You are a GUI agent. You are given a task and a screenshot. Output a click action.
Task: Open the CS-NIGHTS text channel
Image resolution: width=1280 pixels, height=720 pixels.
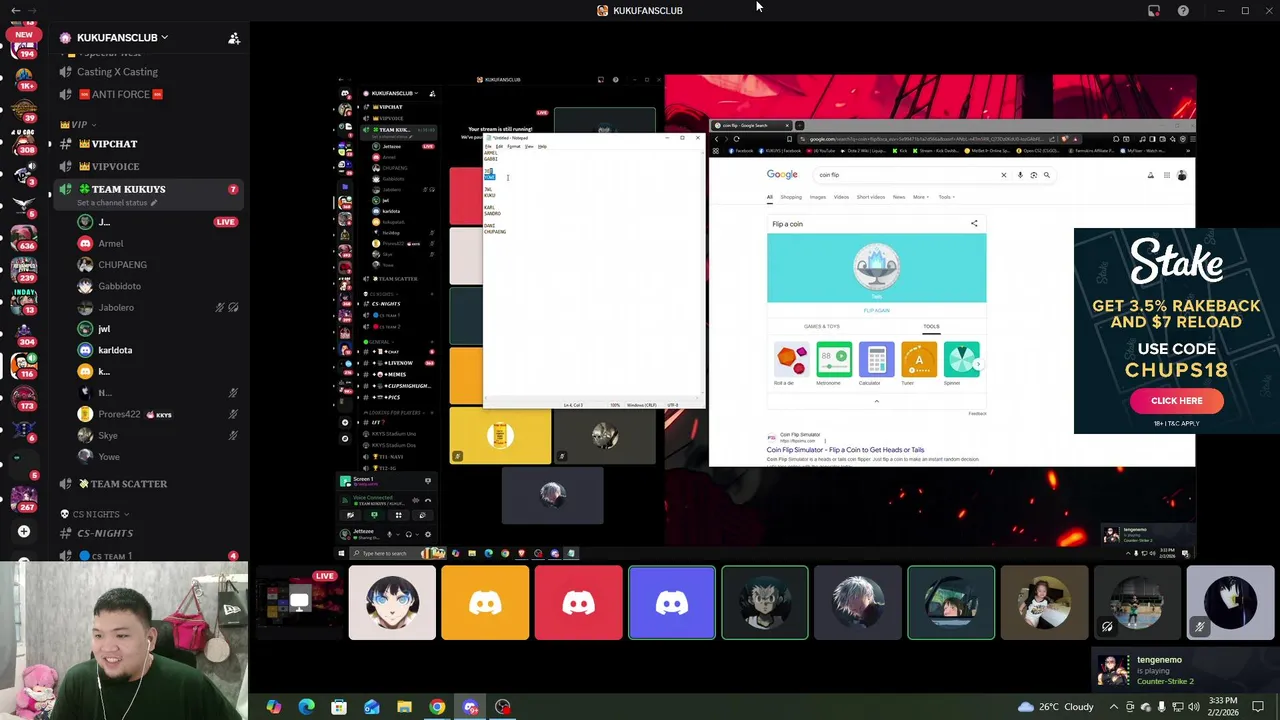(105, 533)
